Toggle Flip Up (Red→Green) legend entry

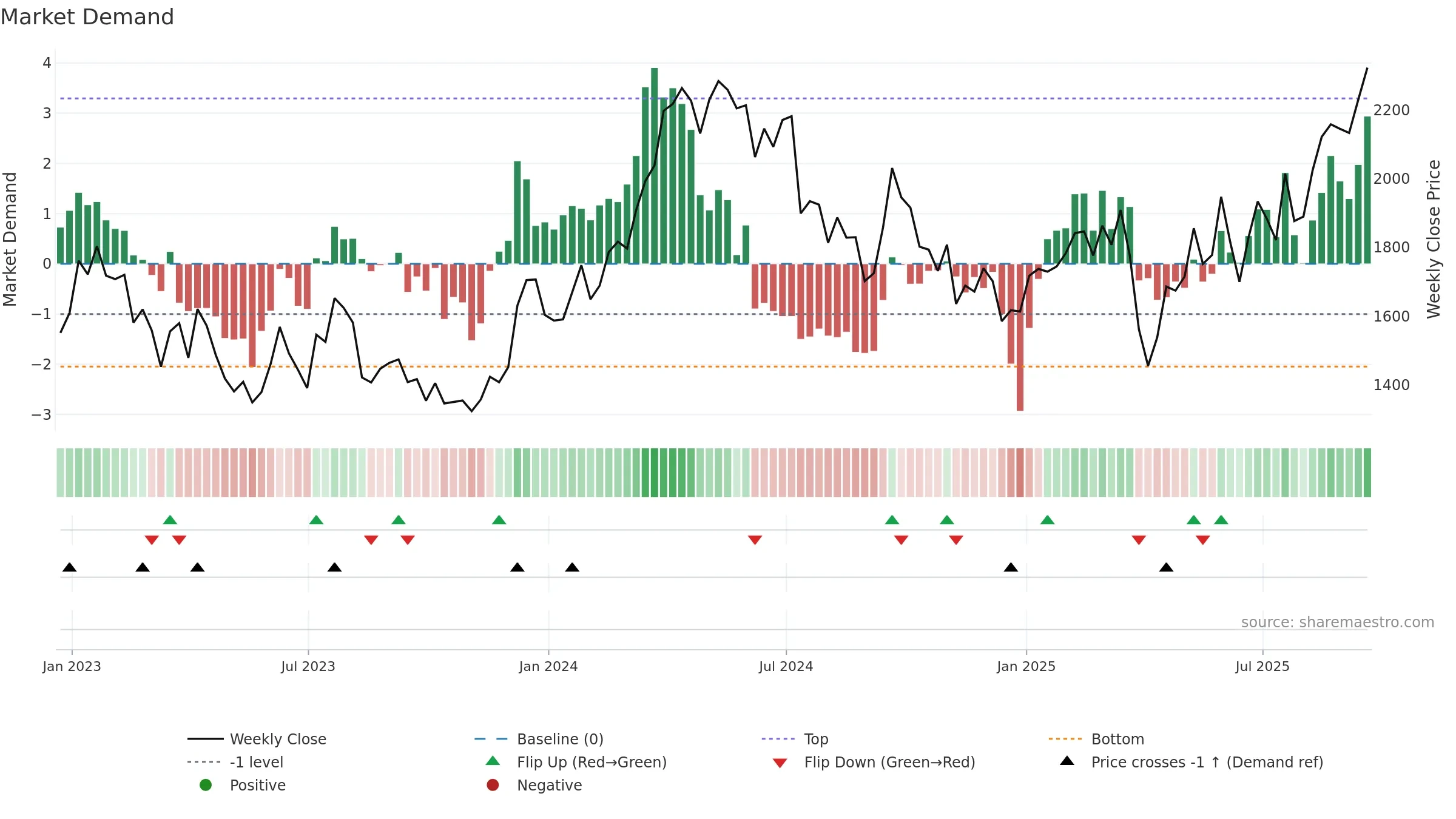tap(576, 762)
